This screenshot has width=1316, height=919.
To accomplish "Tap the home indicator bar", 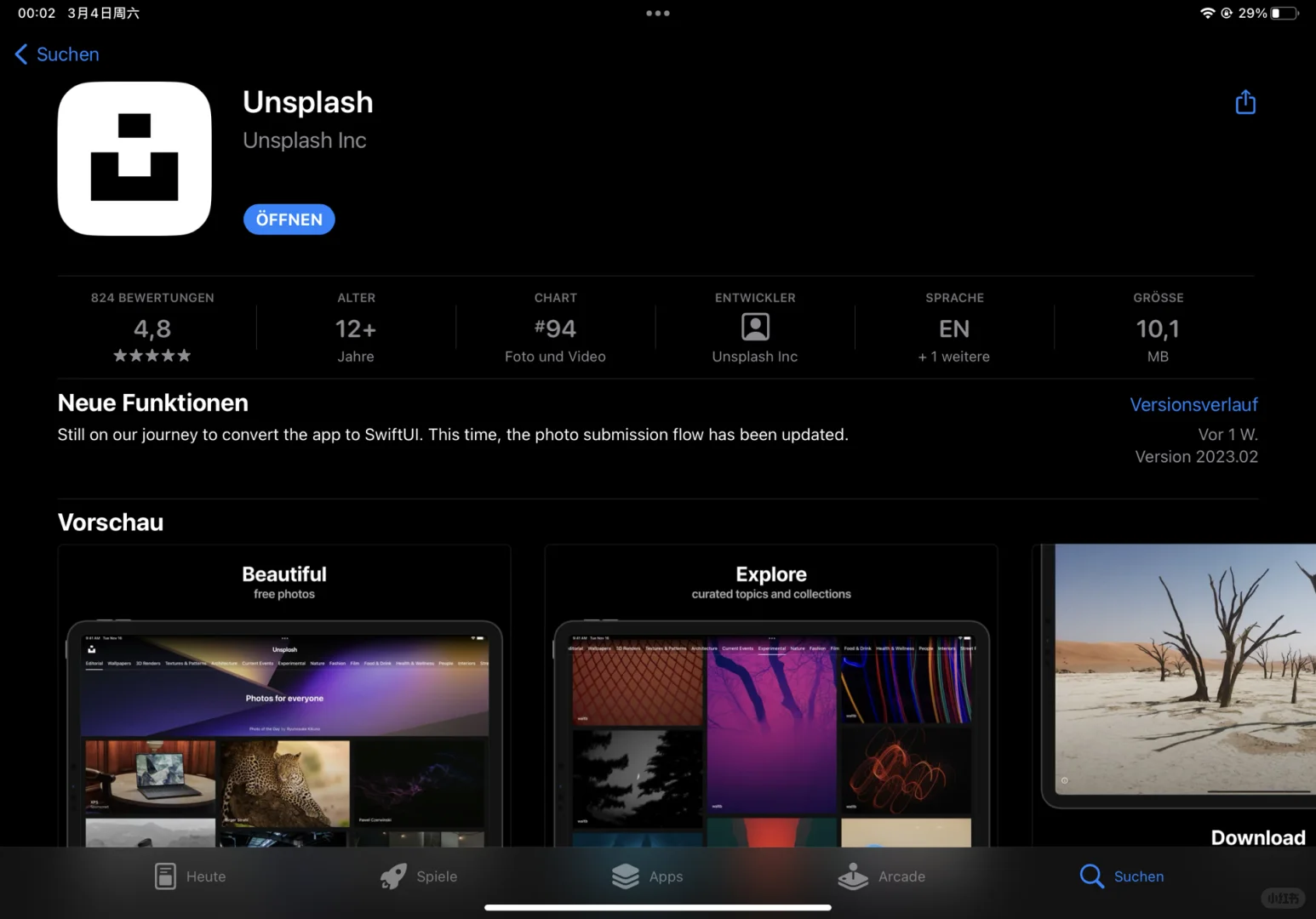I will [658, 907].
